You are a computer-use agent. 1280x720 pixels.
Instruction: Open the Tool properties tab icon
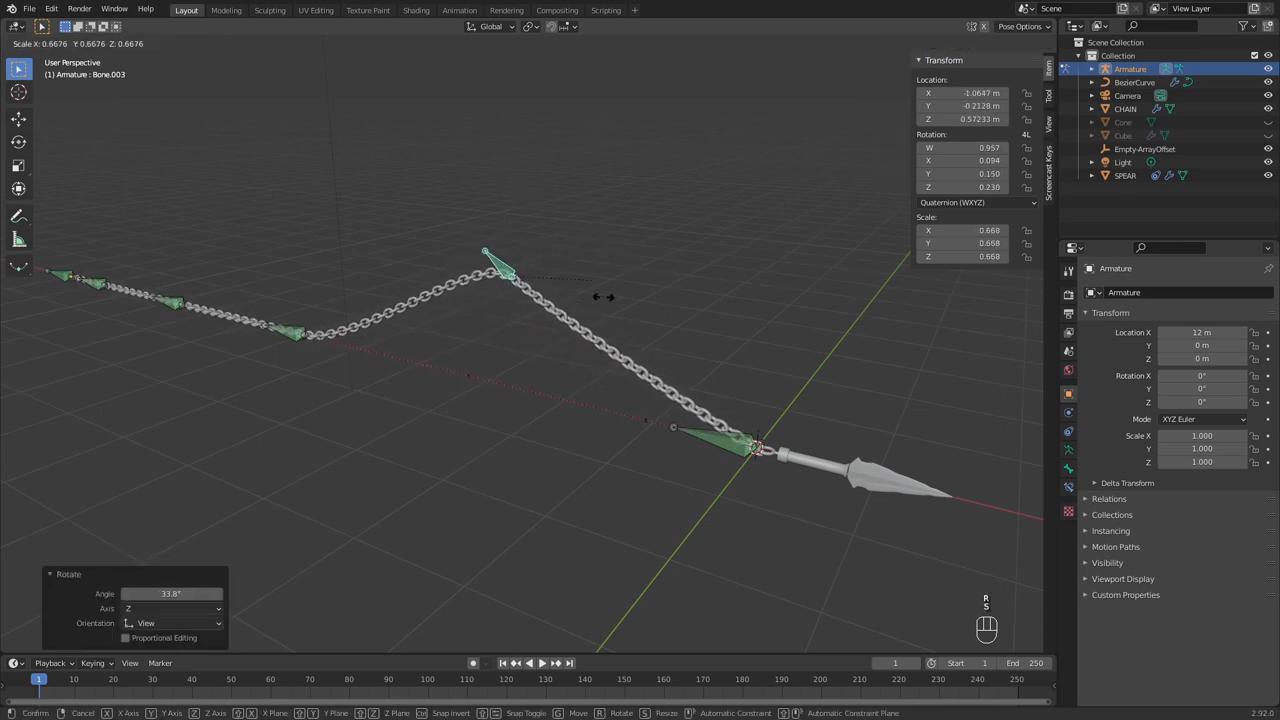[1068, 271]
